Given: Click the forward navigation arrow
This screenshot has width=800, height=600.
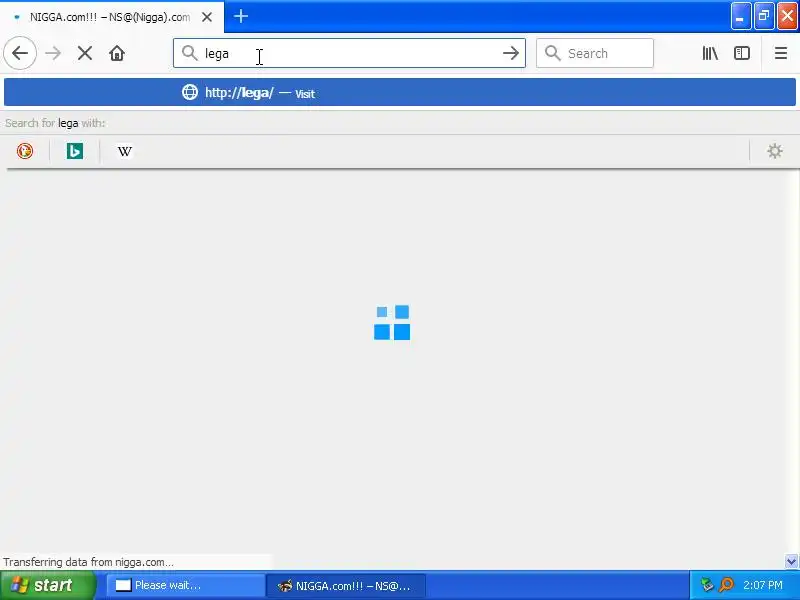Looking at the screenshot, I should pyautogui.click(x=53, y=53).
